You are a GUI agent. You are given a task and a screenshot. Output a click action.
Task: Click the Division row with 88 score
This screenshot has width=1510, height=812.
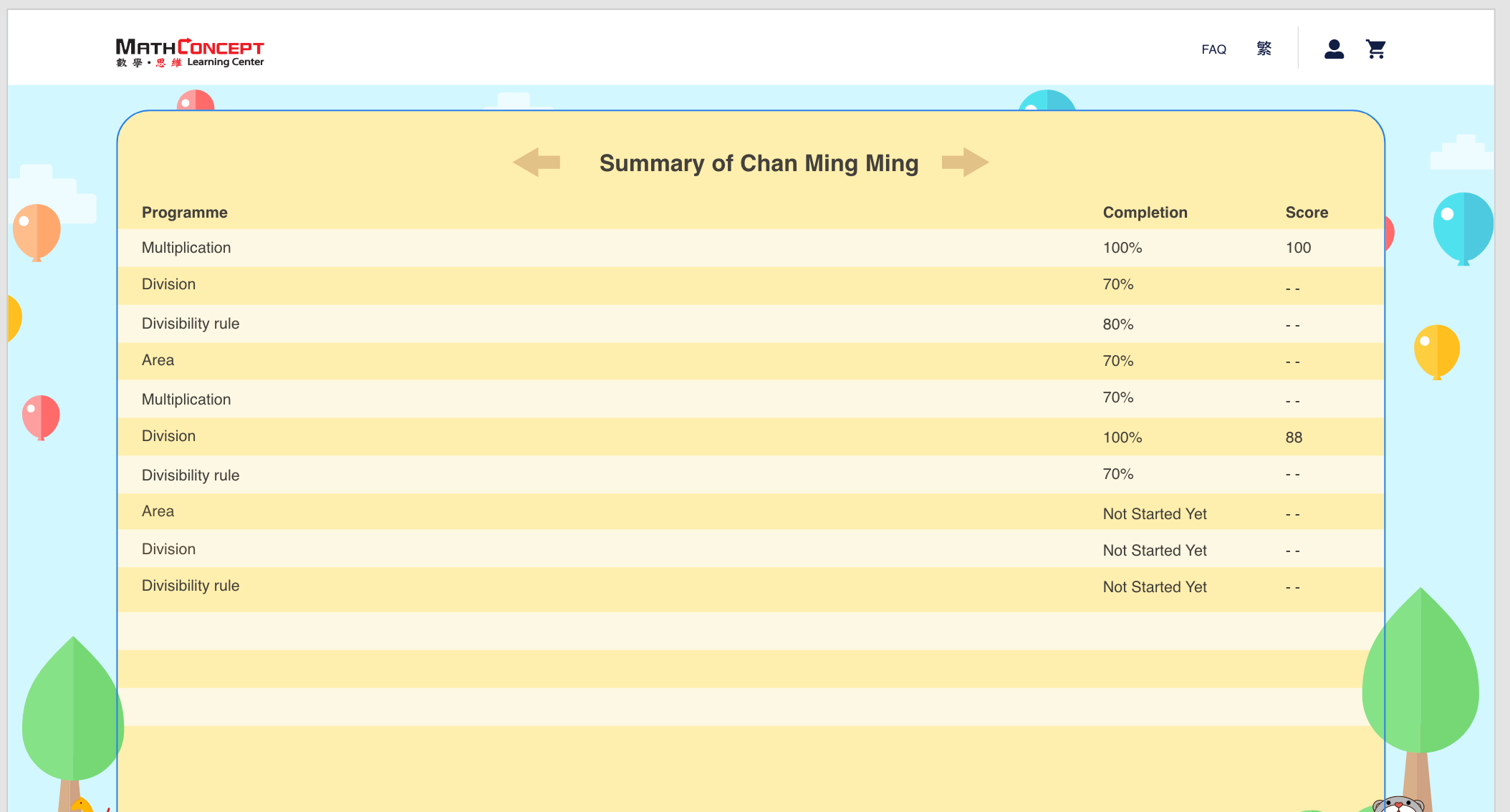[x=169, y=436]
